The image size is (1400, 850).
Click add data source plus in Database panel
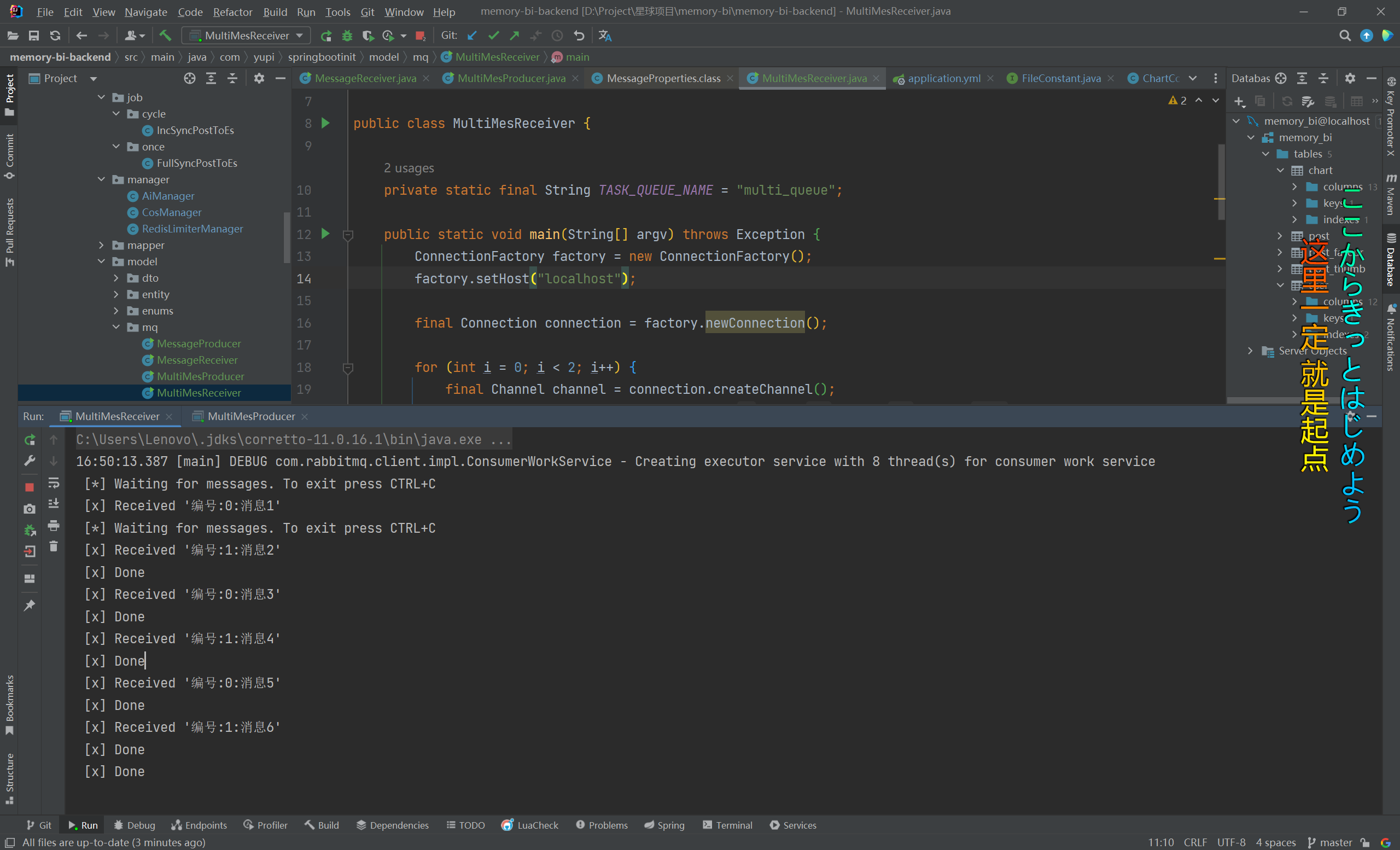click(x=1239, y=102)
